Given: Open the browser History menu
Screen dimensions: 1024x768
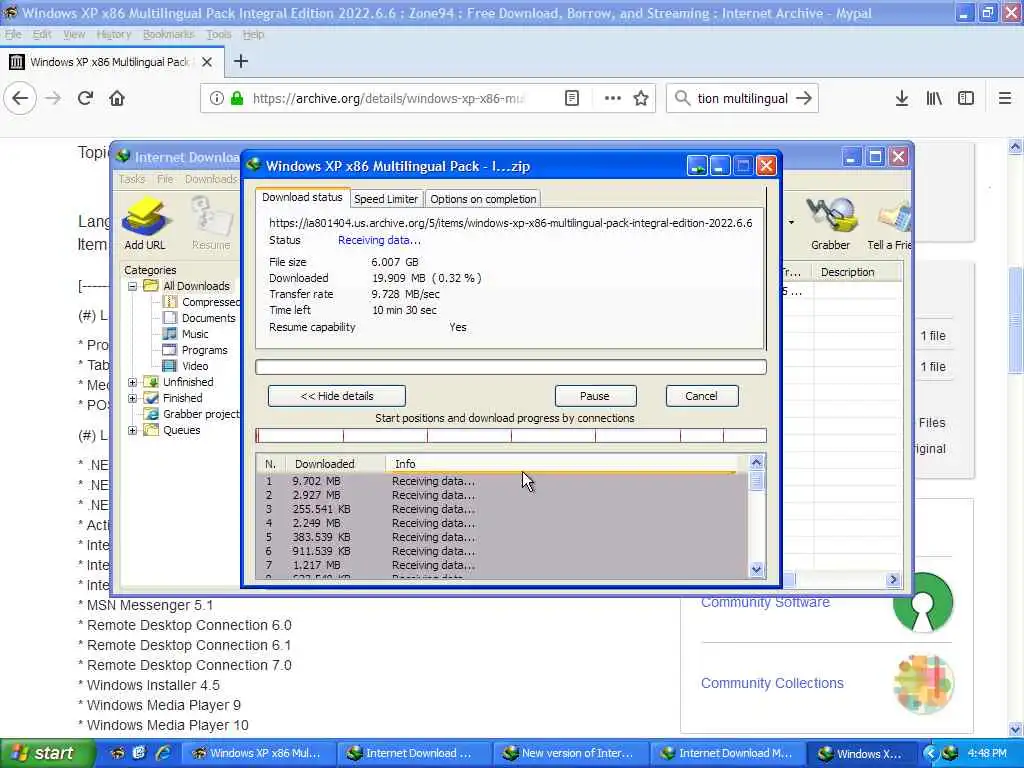Looking at the screenshot, I should [x=114, y=35].
